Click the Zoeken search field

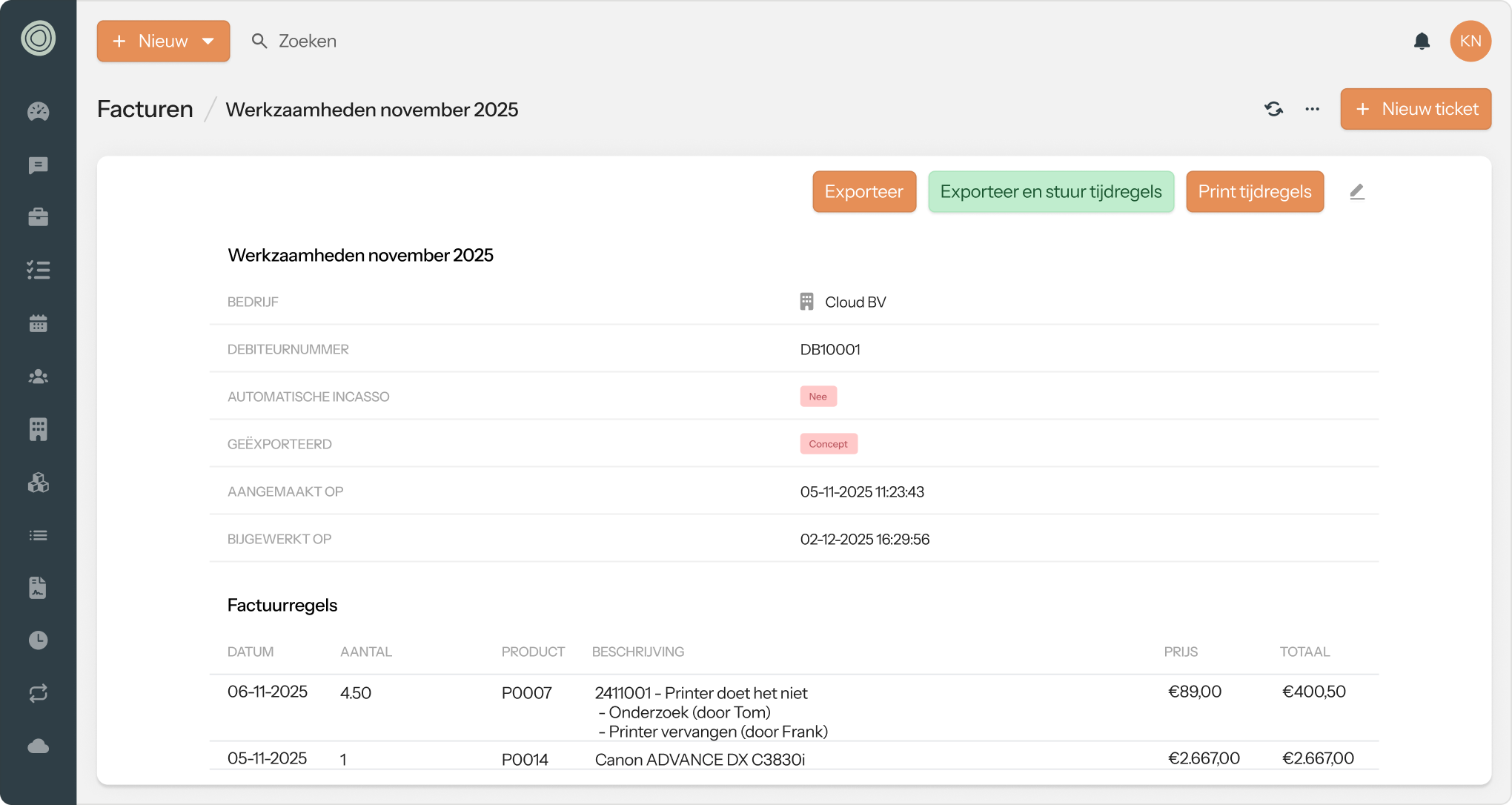(x=308, y=42)
